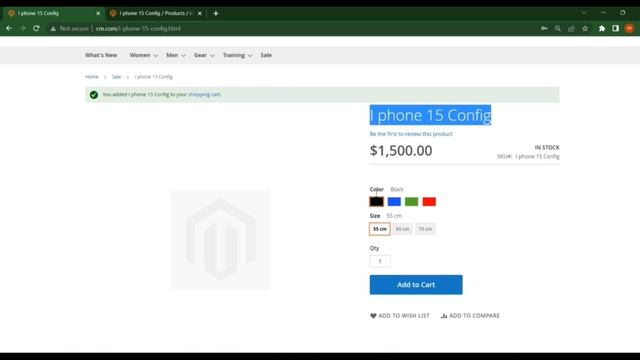
Task: Expand the Men dropdown chevron
Action: tap(183, 56)
